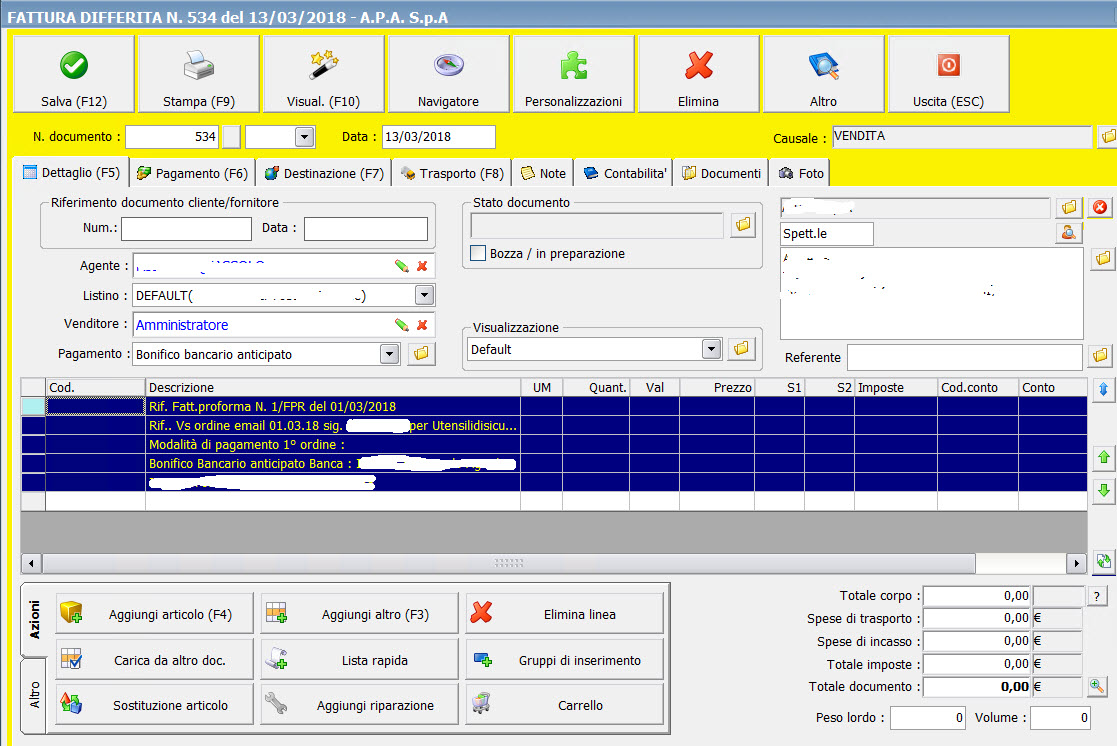Image resolution: width=1117 pixels, height=746 pixels.
Task: Select row 'Modalità di pagamento 1° ordine :'
Action: click(x=554, y=444)
